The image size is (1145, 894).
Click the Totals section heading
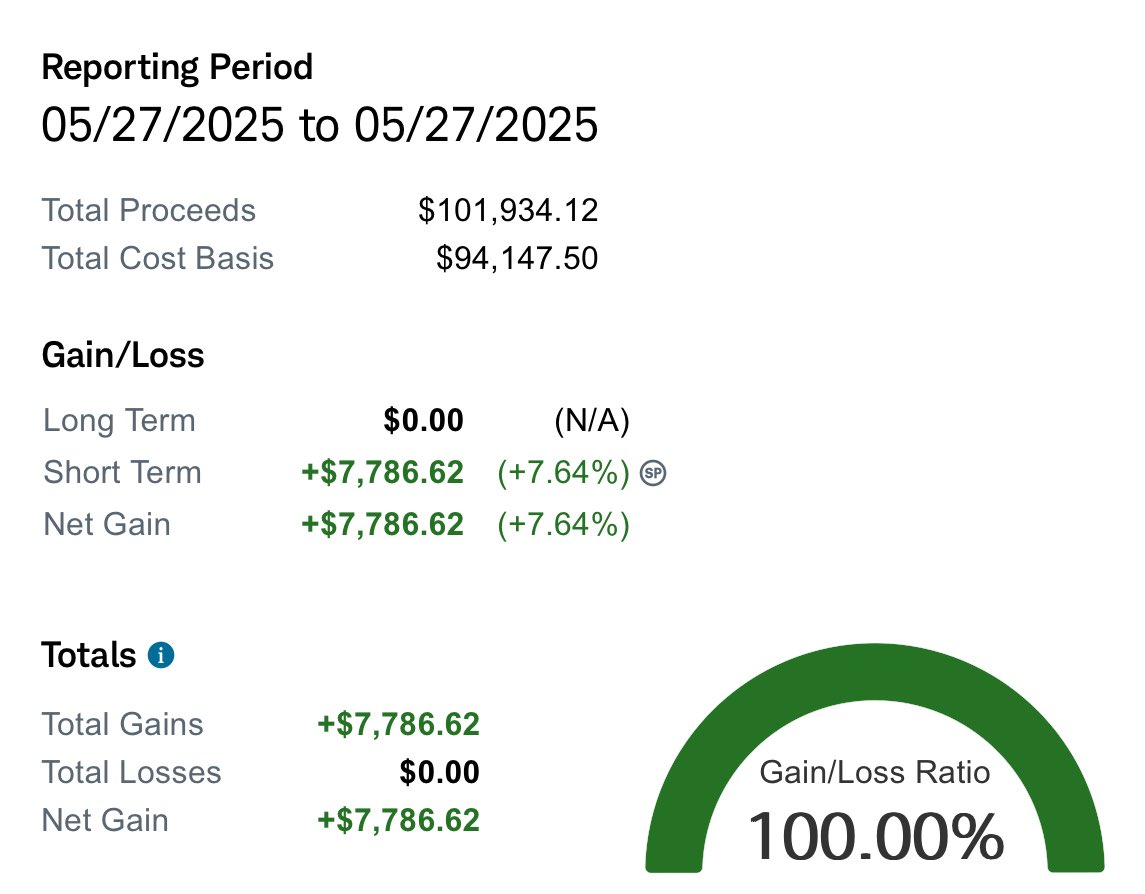click(89, 655)
